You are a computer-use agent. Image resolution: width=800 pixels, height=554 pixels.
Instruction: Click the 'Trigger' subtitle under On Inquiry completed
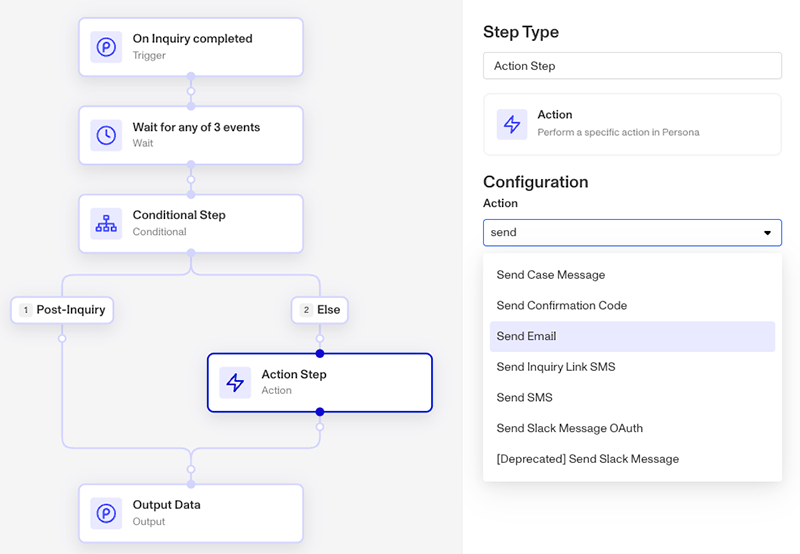tap(149, 55)
